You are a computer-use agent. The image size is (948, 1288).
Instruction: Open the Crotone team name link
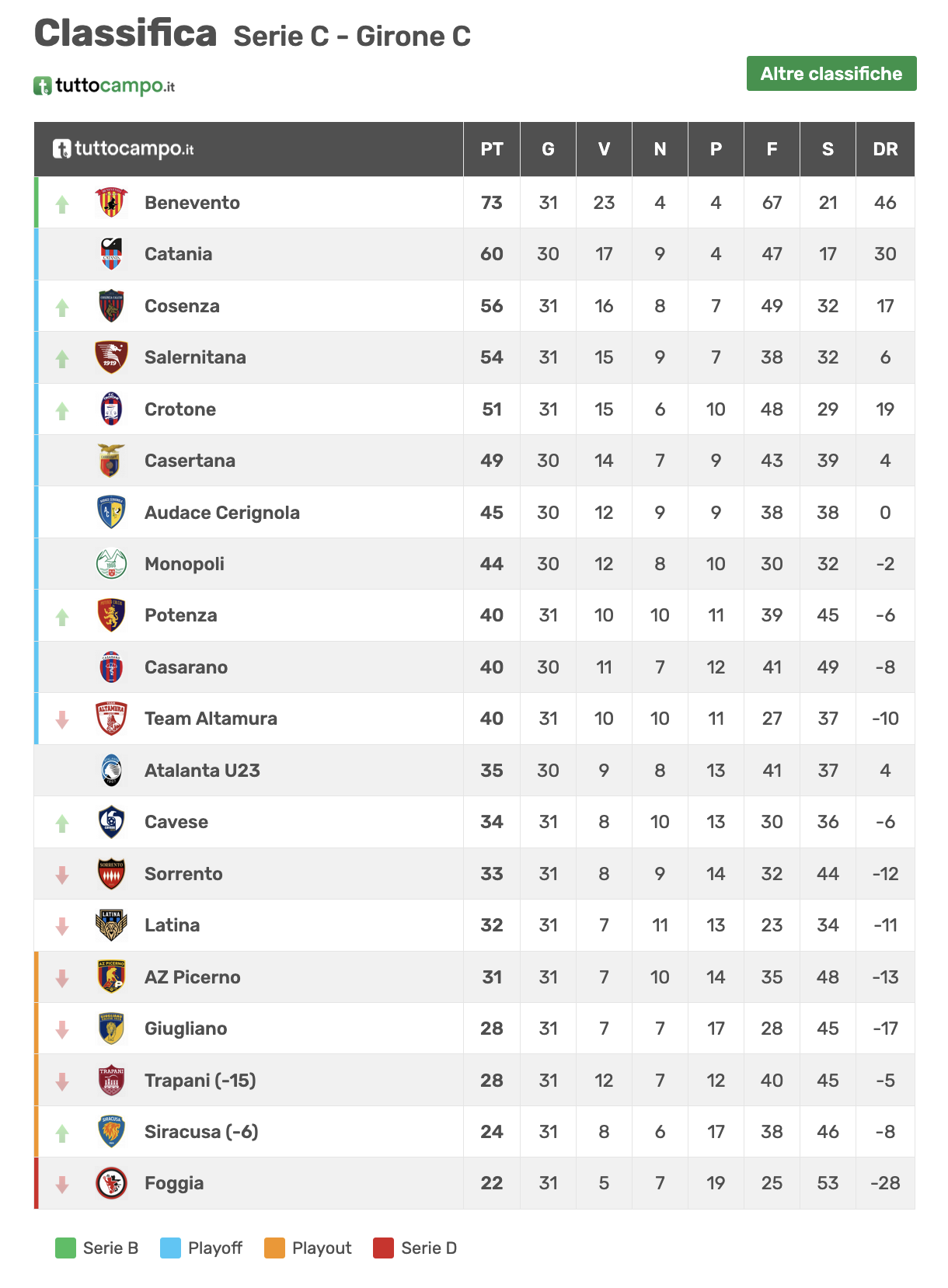(180, 409)
